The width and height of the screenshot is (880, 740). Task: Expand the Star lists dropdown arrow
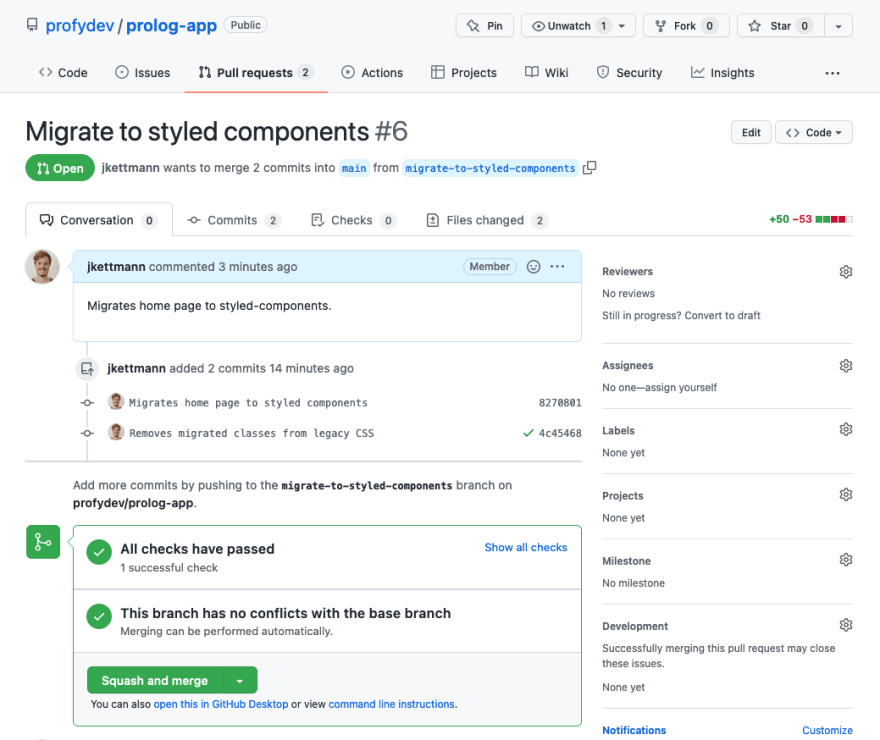click(838, 26)
